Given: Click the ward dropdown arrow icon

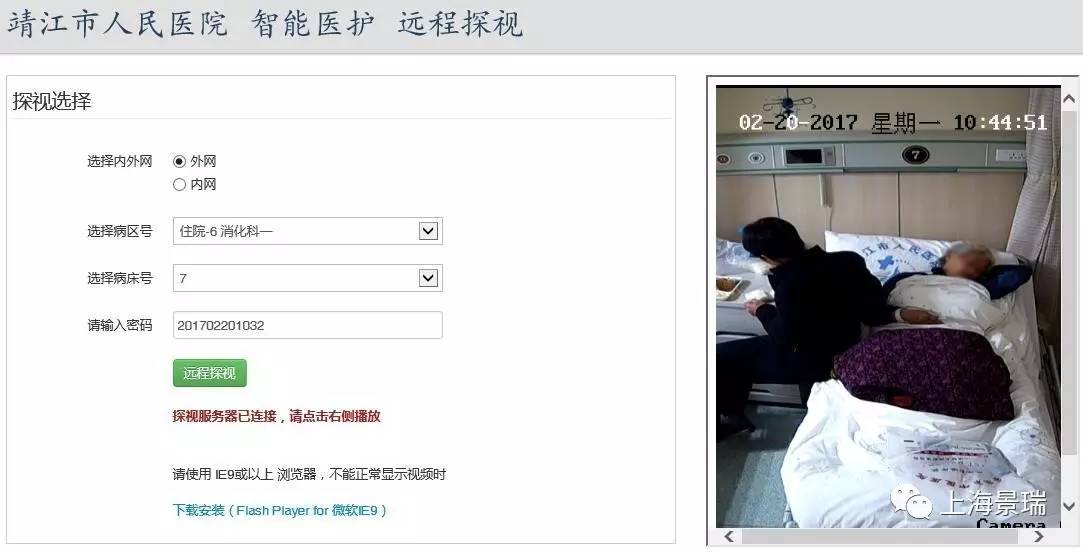Looking at the screenshot, I should (428, 231).
